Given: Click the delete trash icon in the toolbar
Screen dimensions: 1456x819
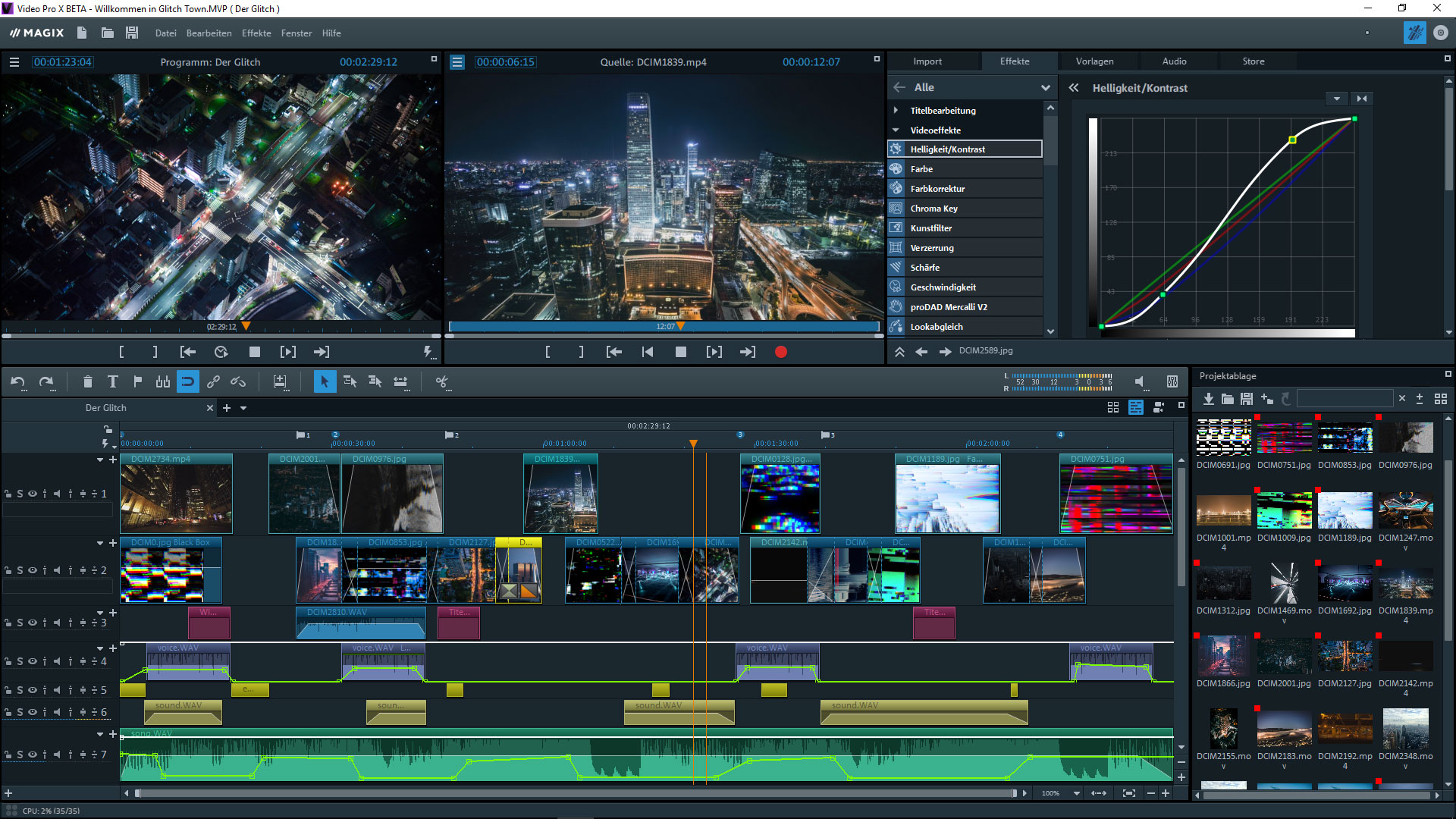Looking at the screenshot, I should tap(87, 381).
